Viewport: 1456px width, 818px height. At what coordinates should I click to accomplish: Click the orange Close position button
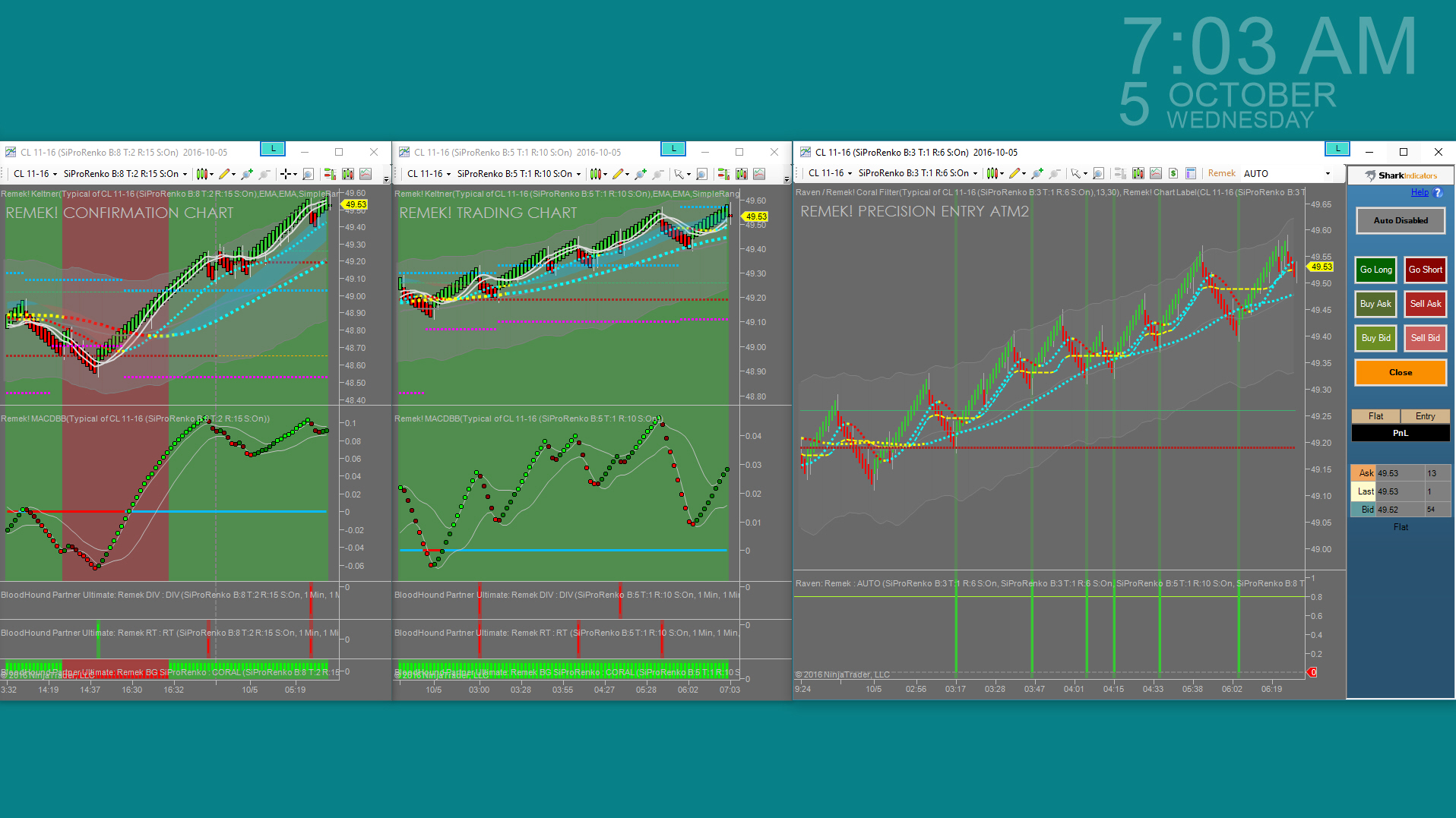[1401, 372]
